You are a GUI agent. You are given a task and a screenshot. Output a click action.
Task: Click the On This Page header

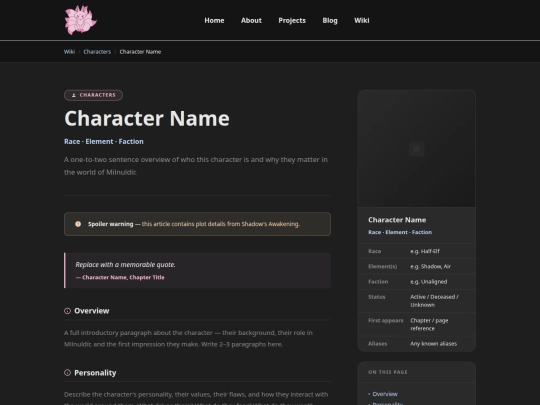click(388, 372)
